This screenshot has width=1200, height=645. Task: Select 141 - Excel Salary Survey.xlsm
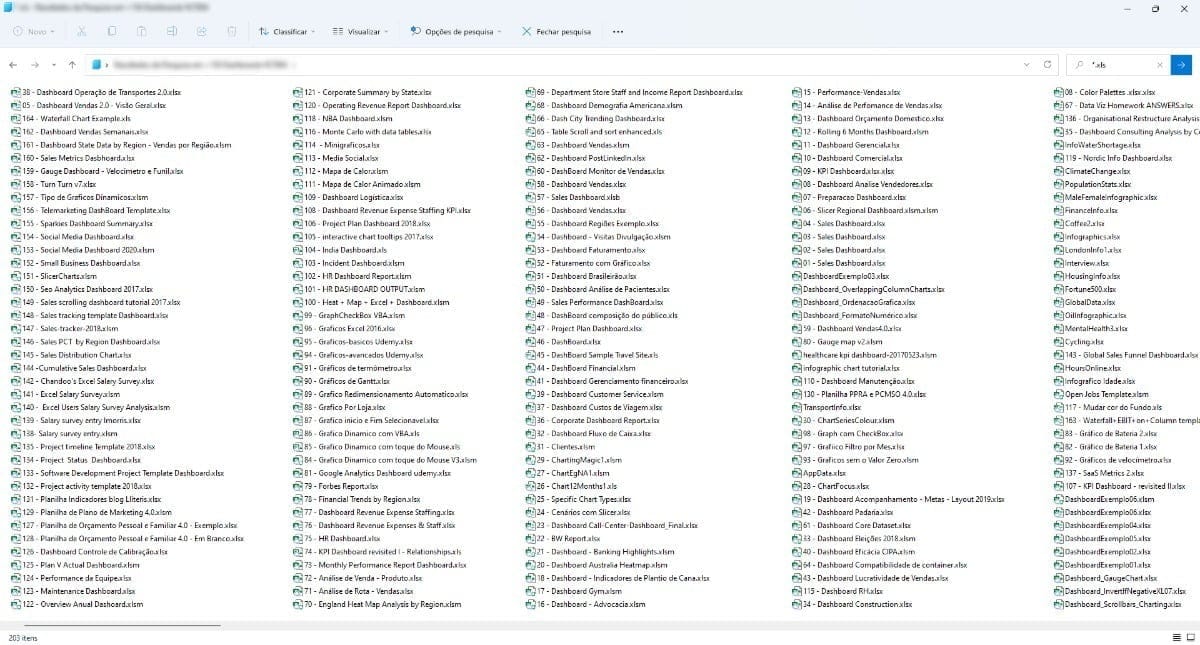click(64, 394)
